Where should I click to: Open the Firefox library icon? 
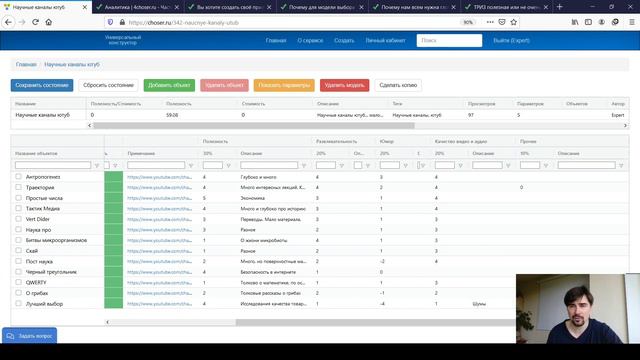click(575, 22)
